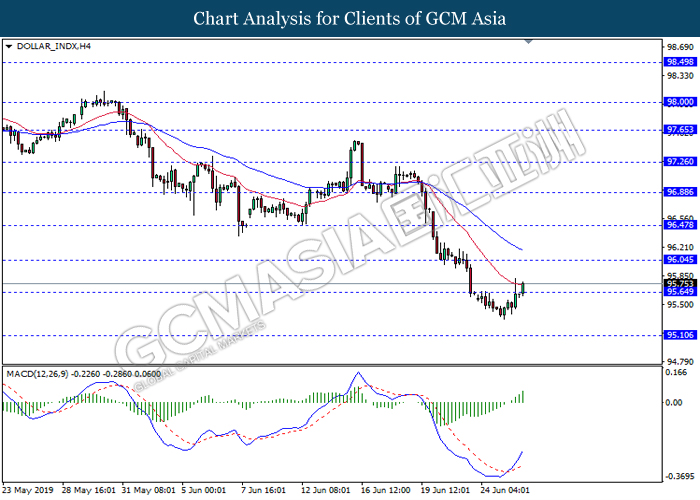The height and width of the screenshot is (500, 700).
Task: Click the 24 Jun 04:01 date label
Action: (505, 490)
